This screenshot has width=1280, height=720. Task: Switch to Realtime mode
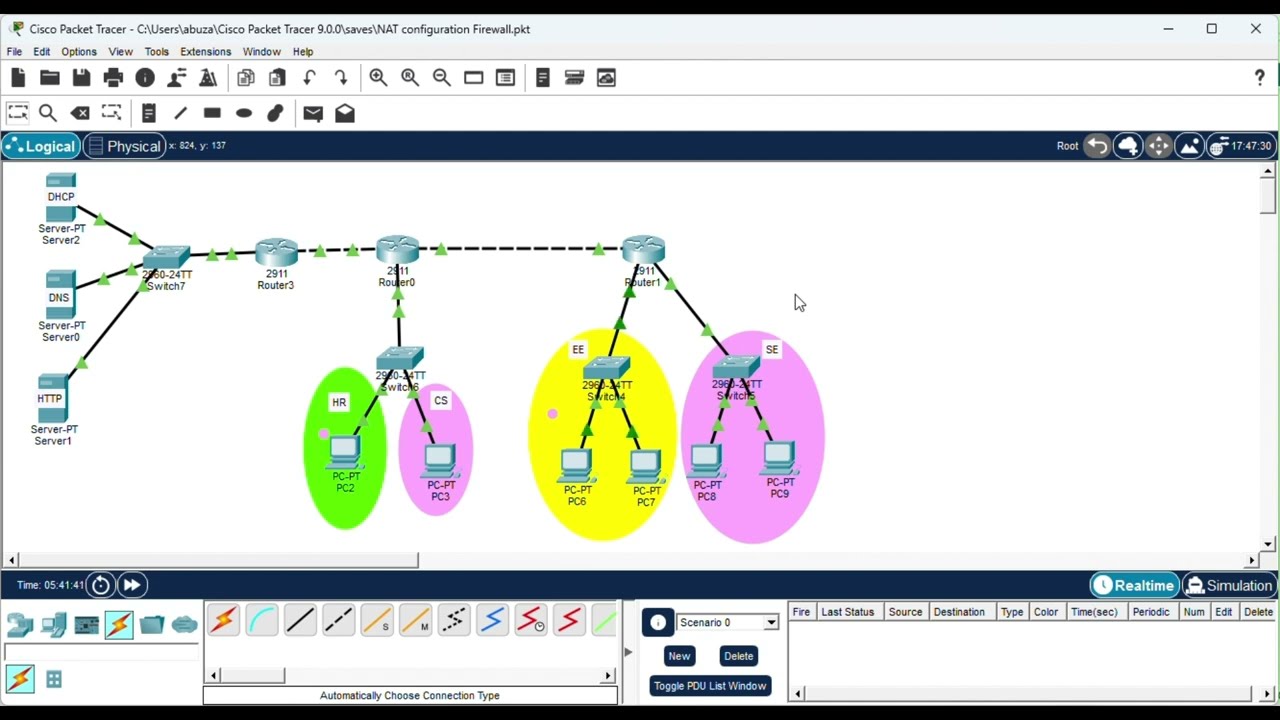pyautogui.click(x=1134, y=586)
